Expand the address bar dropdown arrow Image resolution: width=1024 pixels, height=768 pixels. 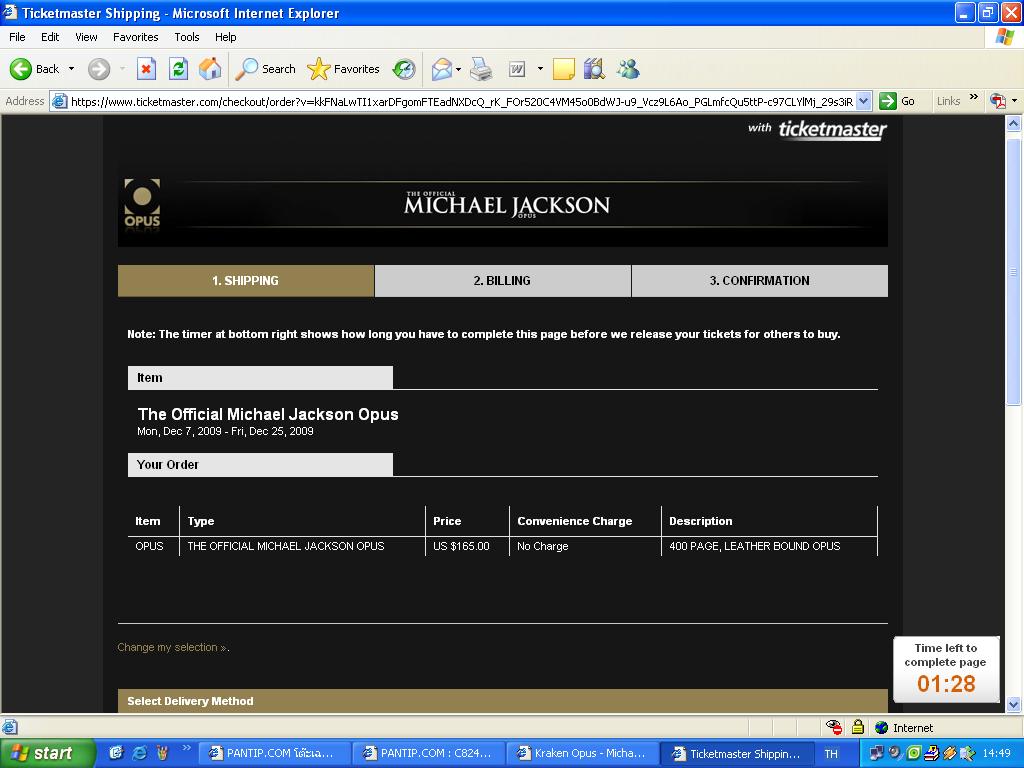click(863, 101)
